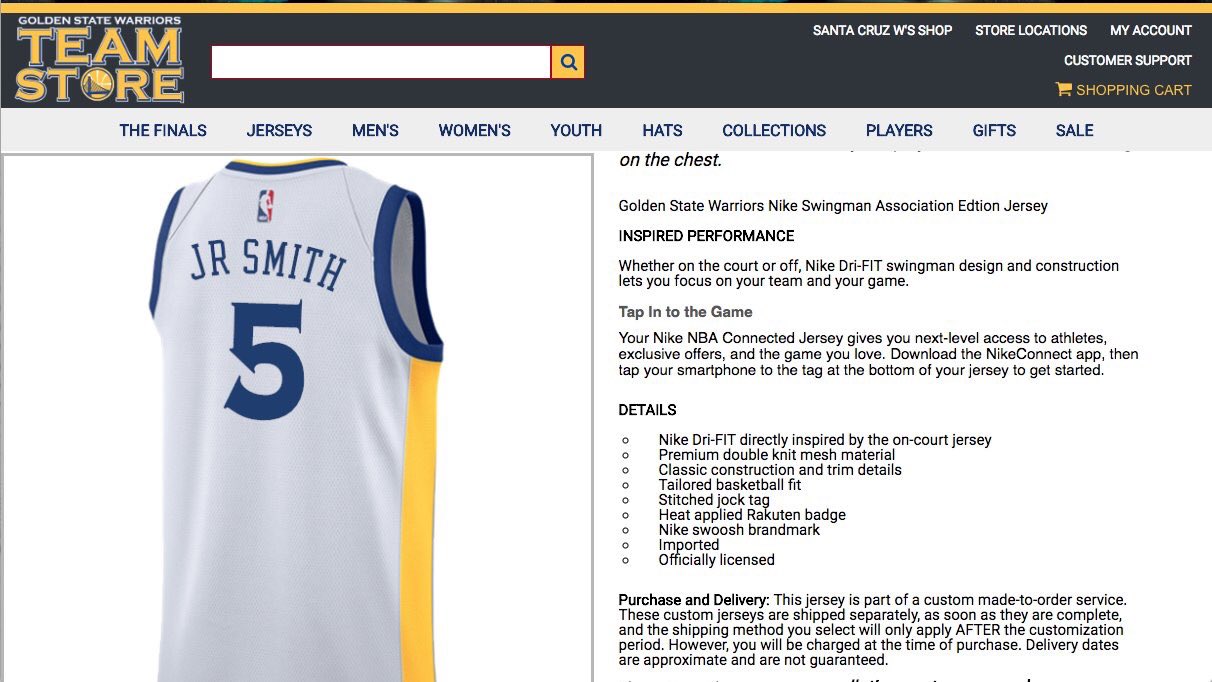Open the Collections menu

tap(774, 130)
